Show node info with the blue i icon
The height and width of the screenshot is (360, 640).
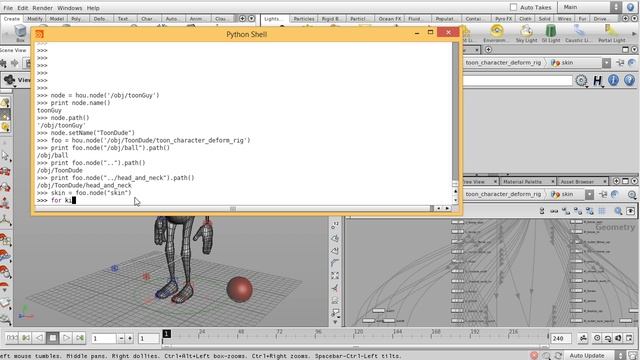click(613, 80)
